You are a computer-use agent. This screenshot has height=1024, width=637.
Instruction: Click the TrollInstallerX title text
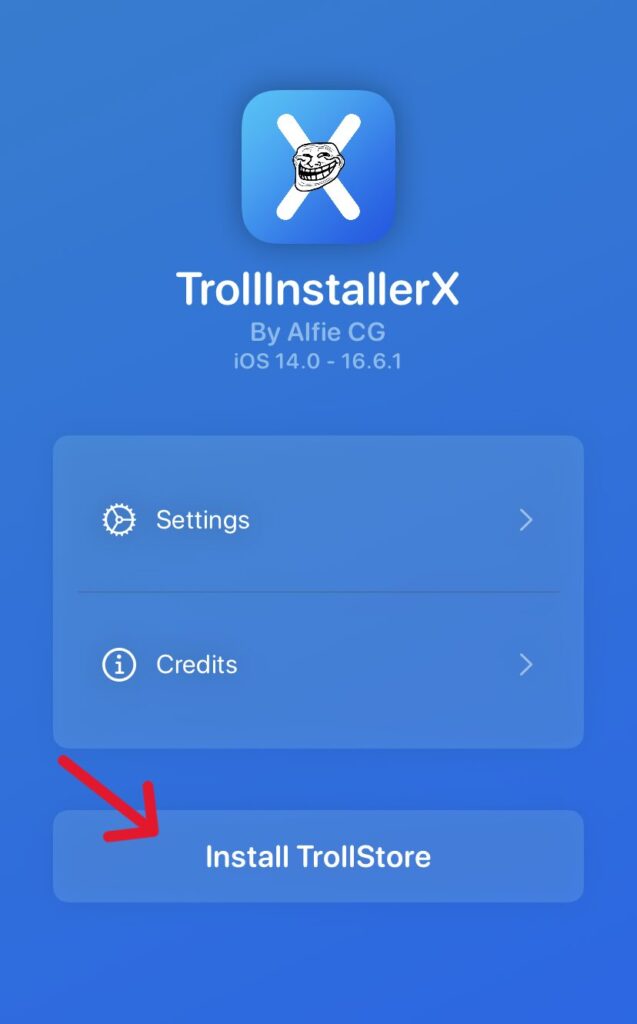(x=318, y=289)
